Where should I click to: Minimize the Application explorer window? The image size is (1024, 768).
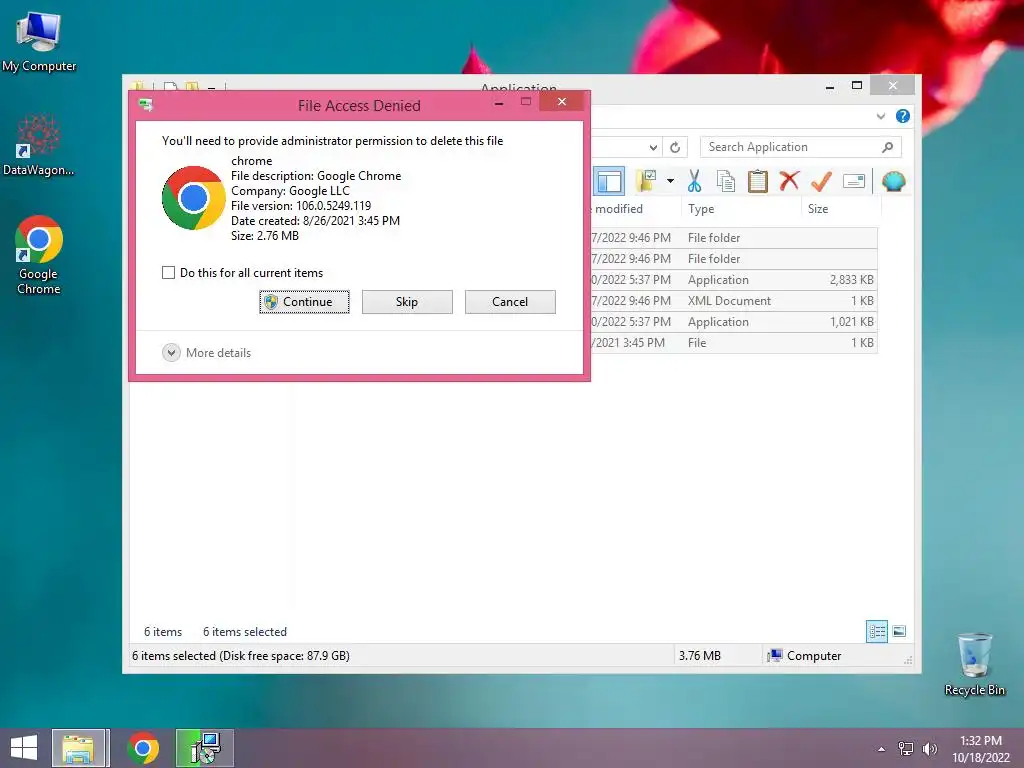click(829, 86)
